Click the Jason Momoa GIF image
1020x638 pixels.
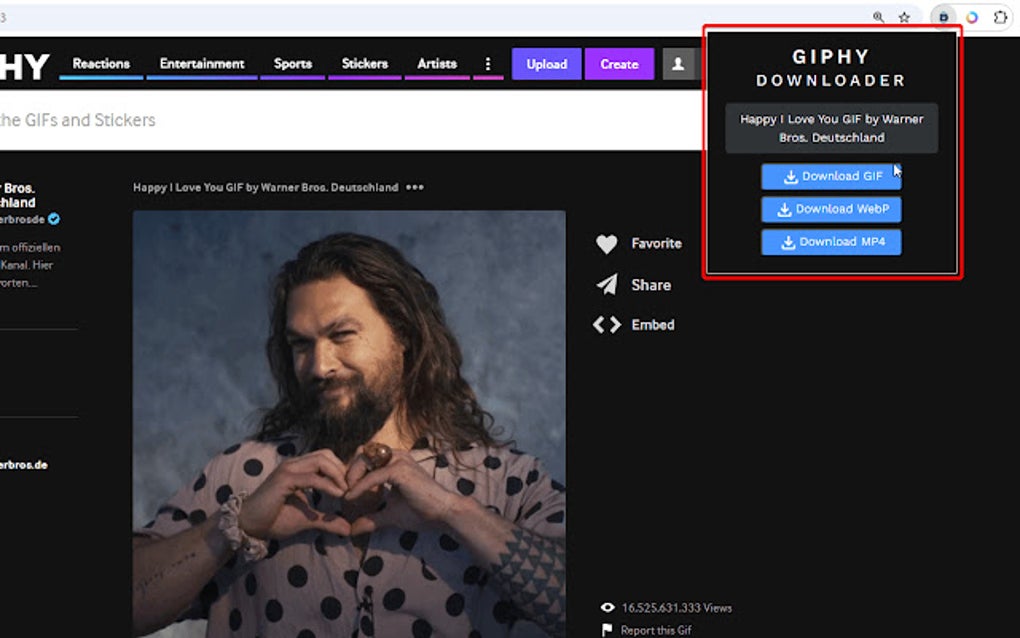(x=350, y=420)
